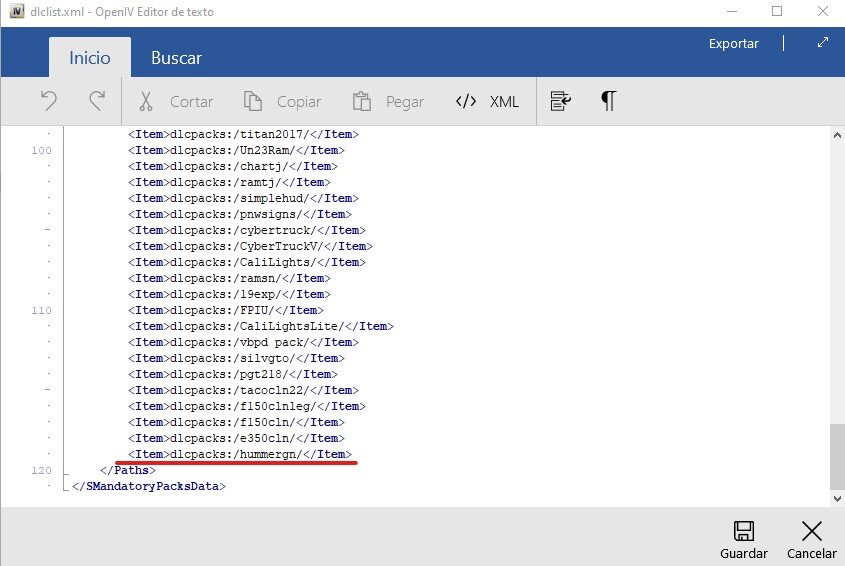This screenshot has height=566, width=845.
Task: Click the vbpd pack item line
Action: click(x=243, y=342)
